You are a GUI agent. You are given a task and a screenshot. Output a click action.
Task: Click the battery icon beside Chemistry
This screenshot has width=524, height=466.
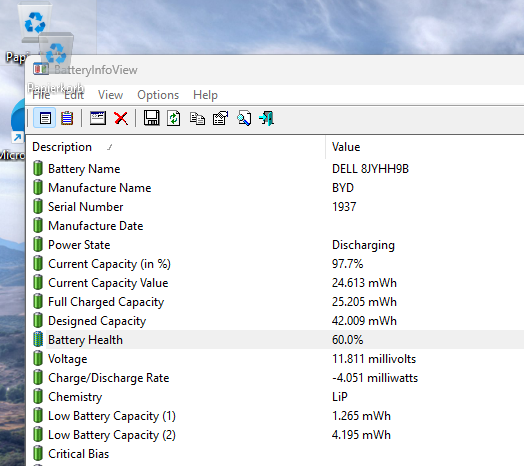coord(38,396)
